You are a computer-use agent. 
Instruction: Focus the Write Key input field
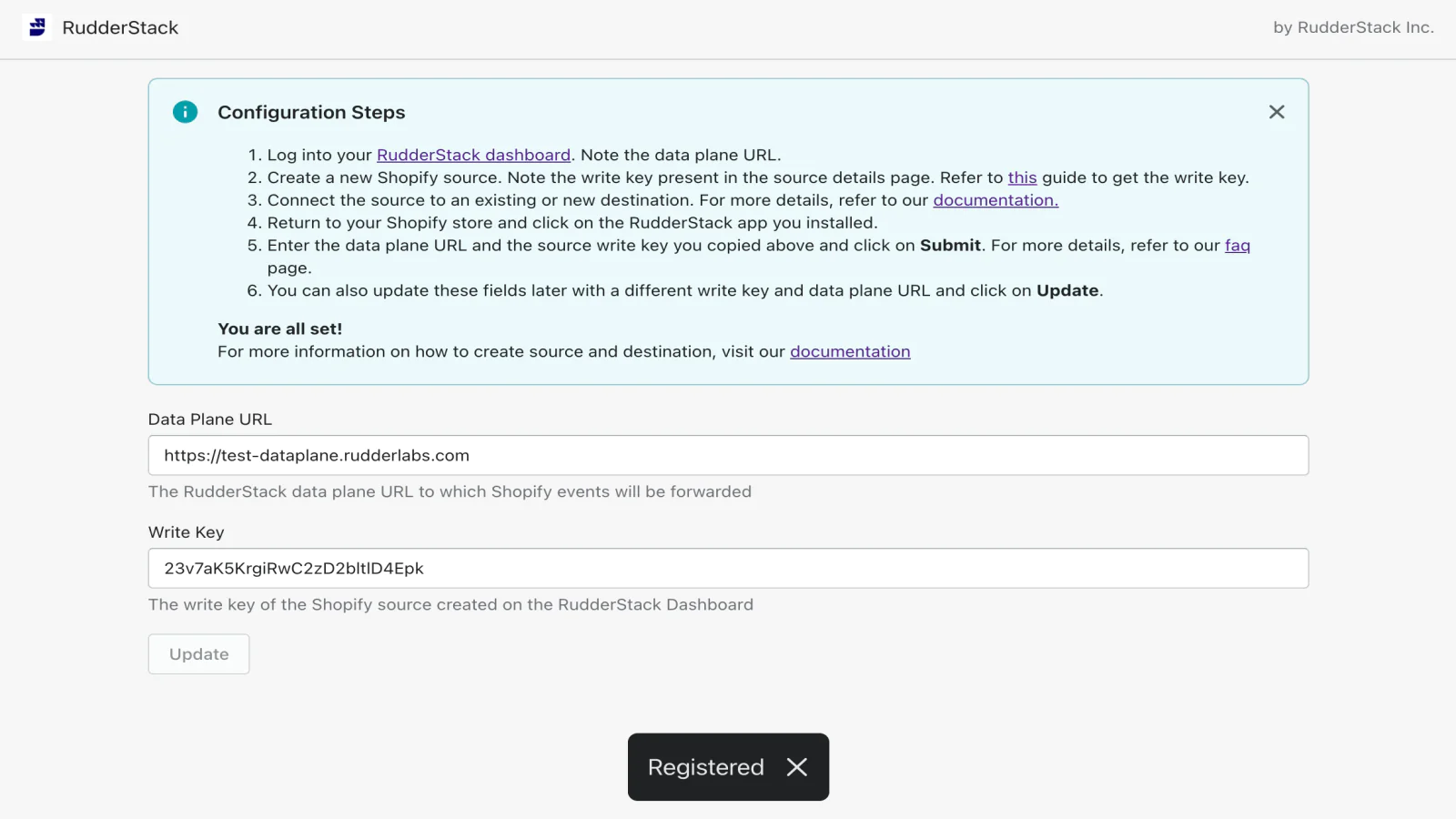(728, 568)
